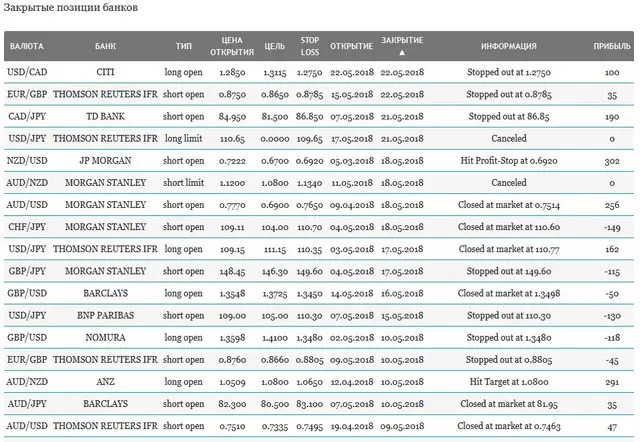Sort by STOP LOSS column header
The height and width of the screenshot is (442, 640).
click(309, 46)
